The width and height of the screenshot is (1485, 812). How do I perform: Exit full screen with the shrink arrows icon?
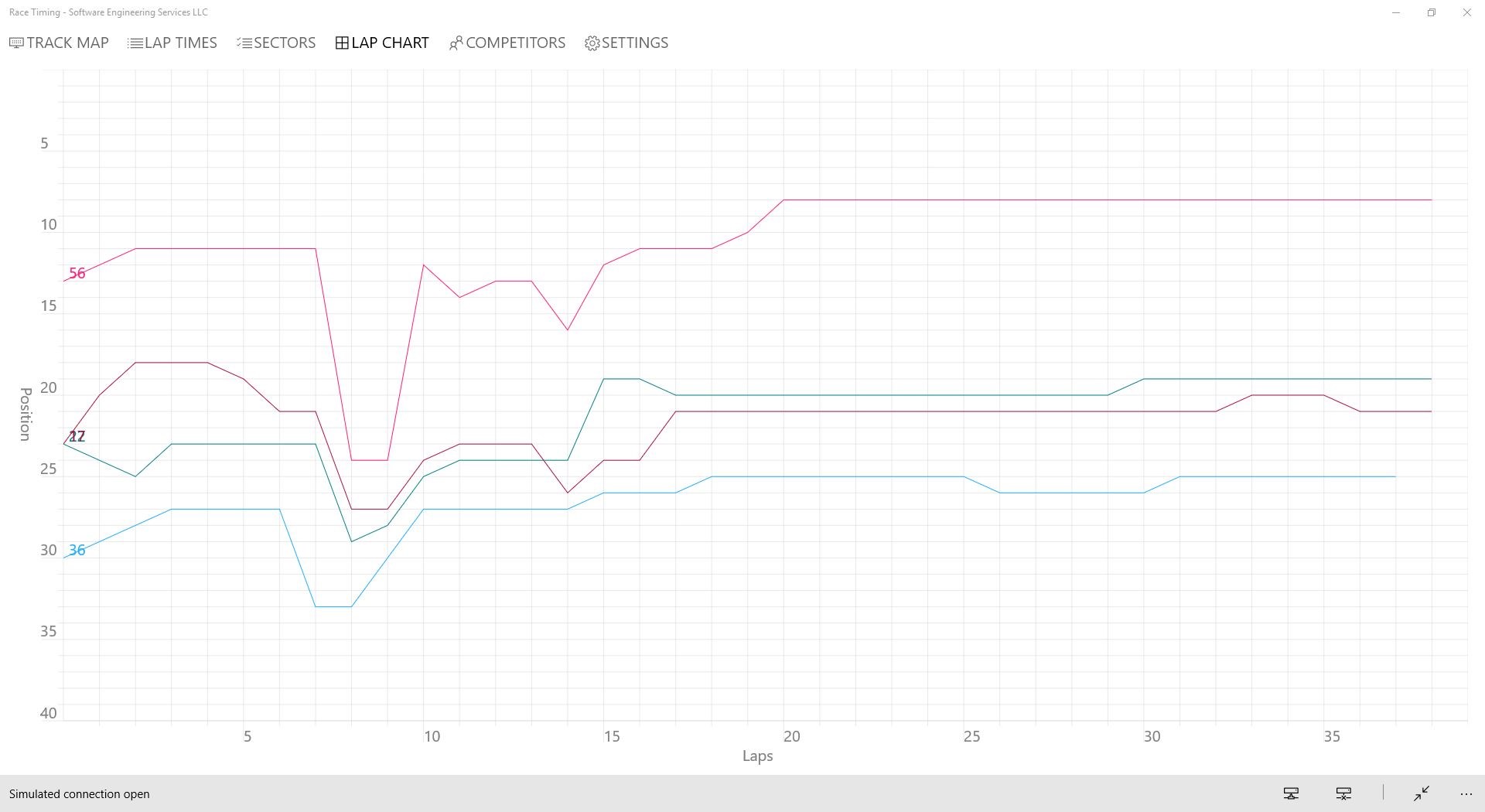[x=1422, y=793]
